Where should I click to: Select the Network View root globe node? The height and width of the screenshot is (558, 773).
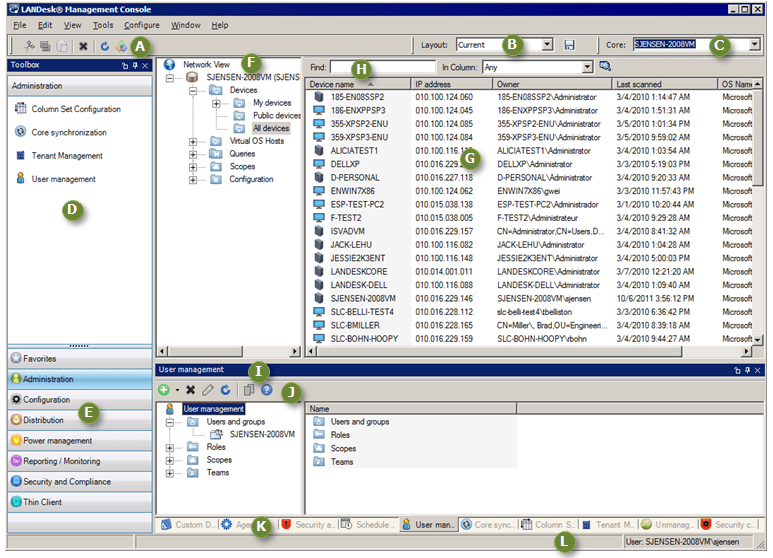coord(170,65)
